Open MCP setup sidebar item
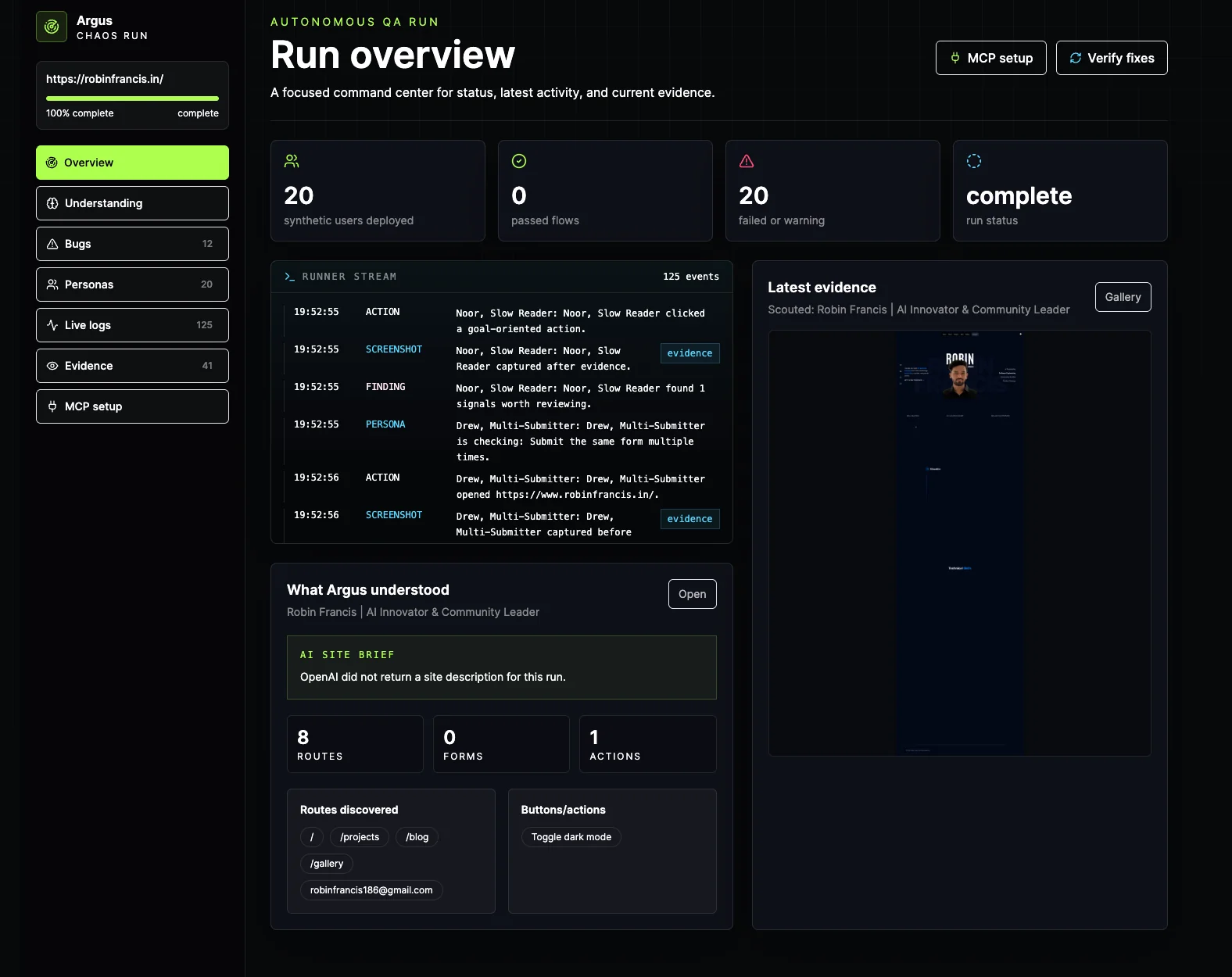Viewport: 1232px width, 977px height. point(132,406)
